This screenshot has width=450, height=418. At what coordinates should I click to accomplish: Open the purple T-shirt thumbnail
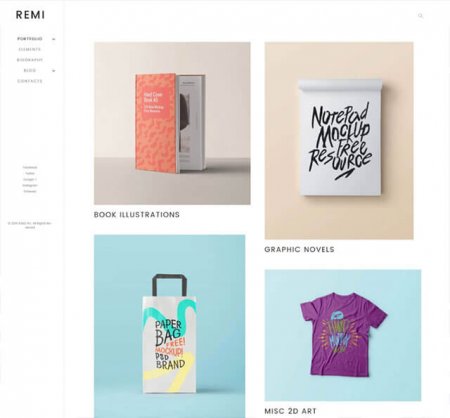click(343, 335)
